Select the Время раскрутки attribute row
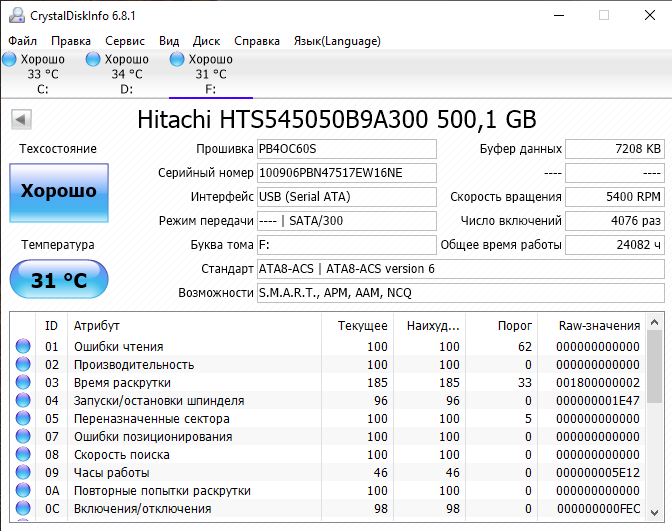The image size is (672, 531). (328, 382)
